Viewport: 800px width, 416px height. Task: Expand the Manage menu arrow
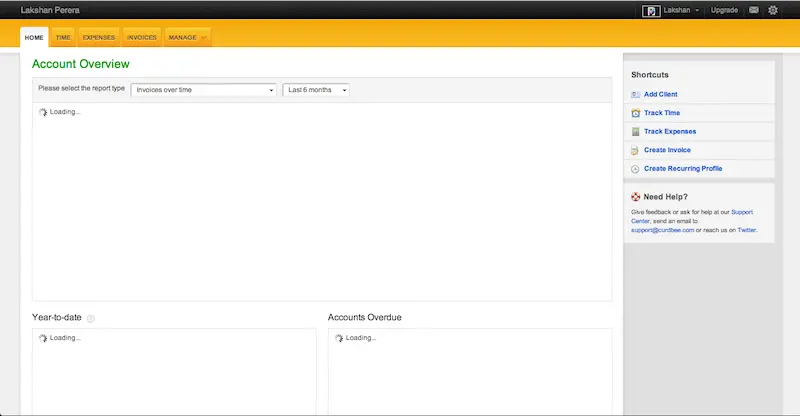coord(204,38)
